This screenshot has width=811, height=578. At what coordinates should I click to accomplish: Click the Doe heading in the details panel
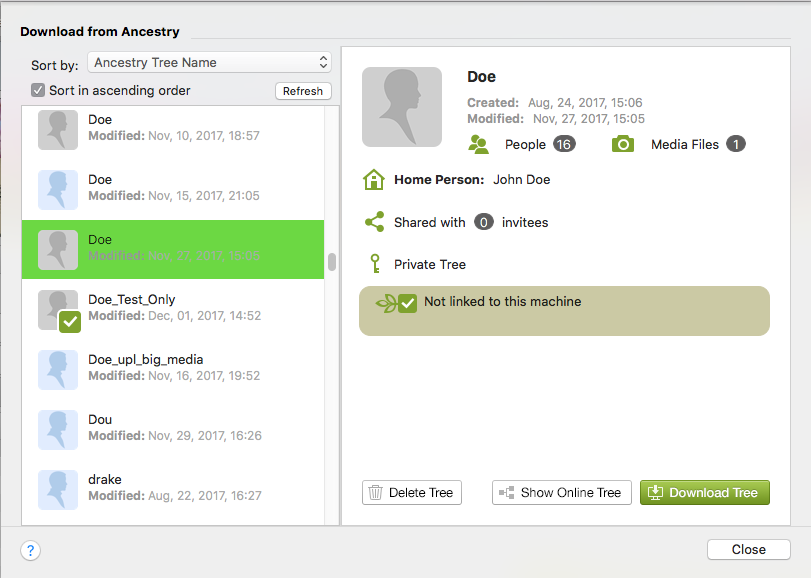(x=482, y=77)
